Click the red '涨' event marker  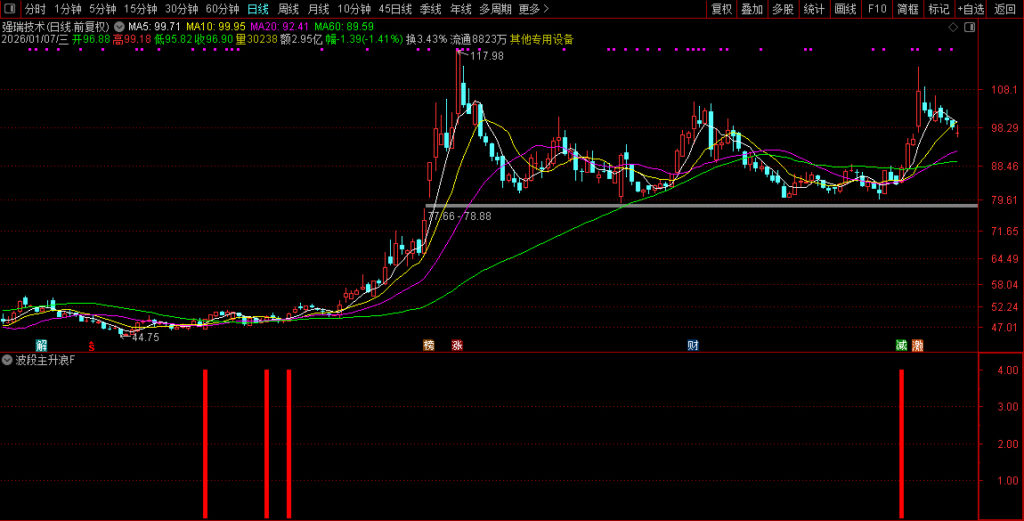[457, 346]
